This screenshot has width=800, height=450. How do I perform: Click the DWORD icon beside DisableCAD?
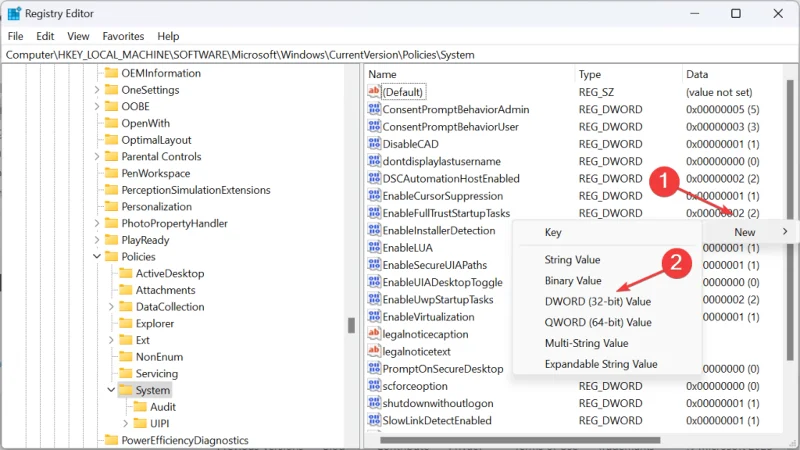(x=375, y=144)
